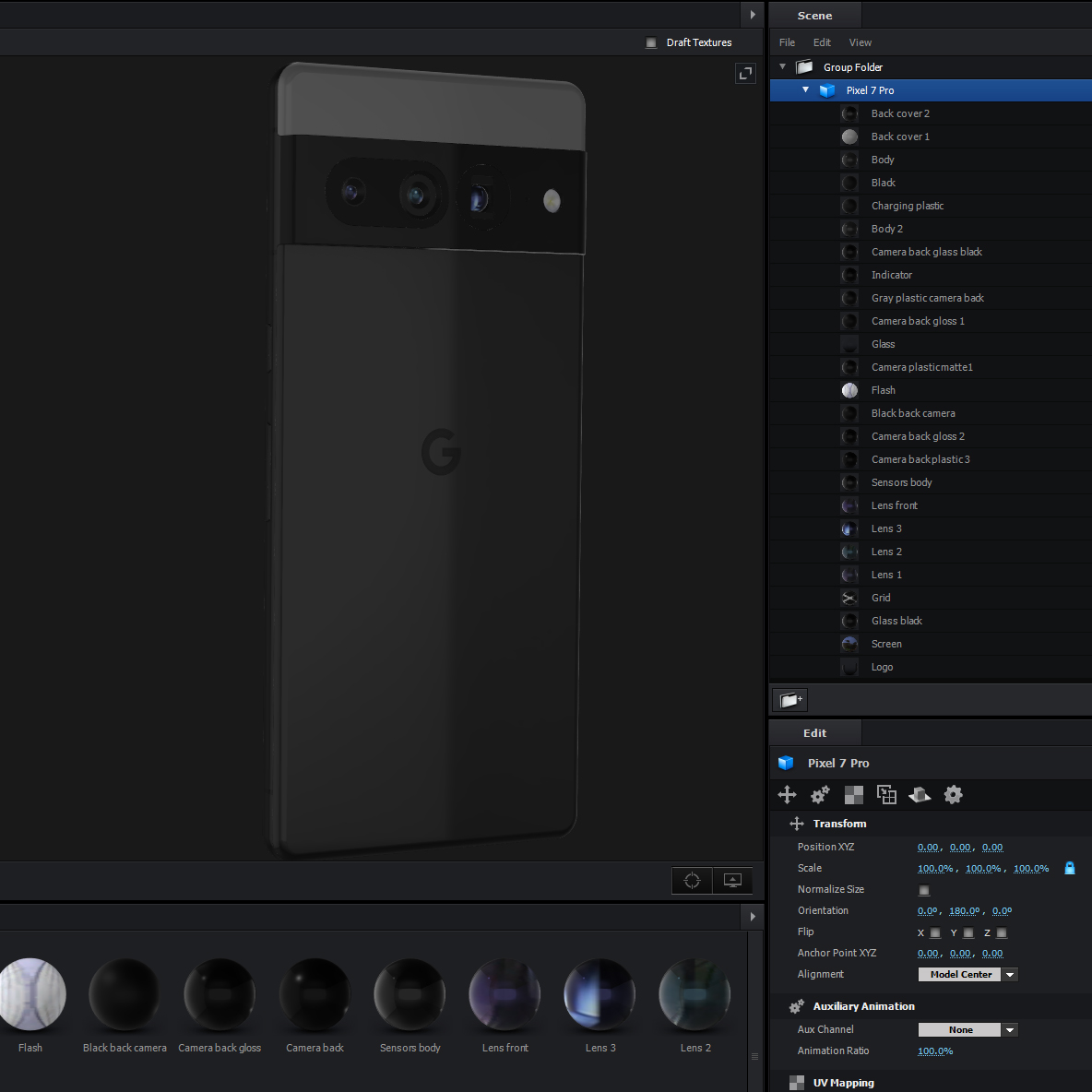Screen dimensions: 1092x1092
Task: Click the viewport panel collapse arrow
Action: [x=753, y=15]
